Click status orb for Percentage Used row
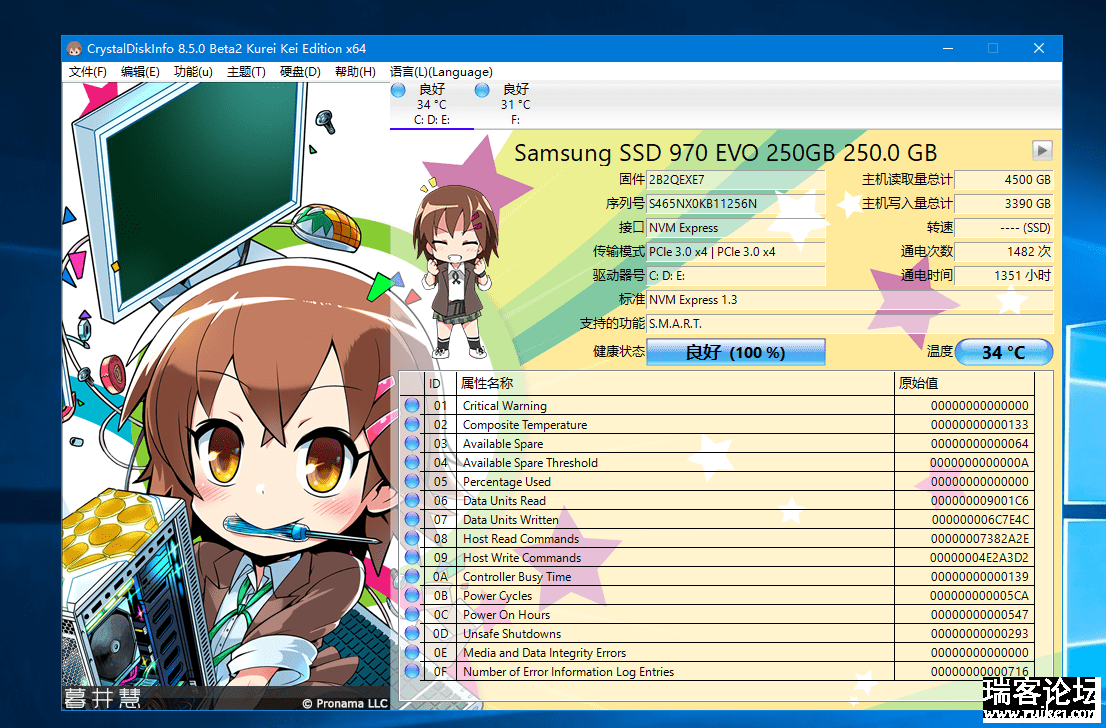 (x=412, y=482)
